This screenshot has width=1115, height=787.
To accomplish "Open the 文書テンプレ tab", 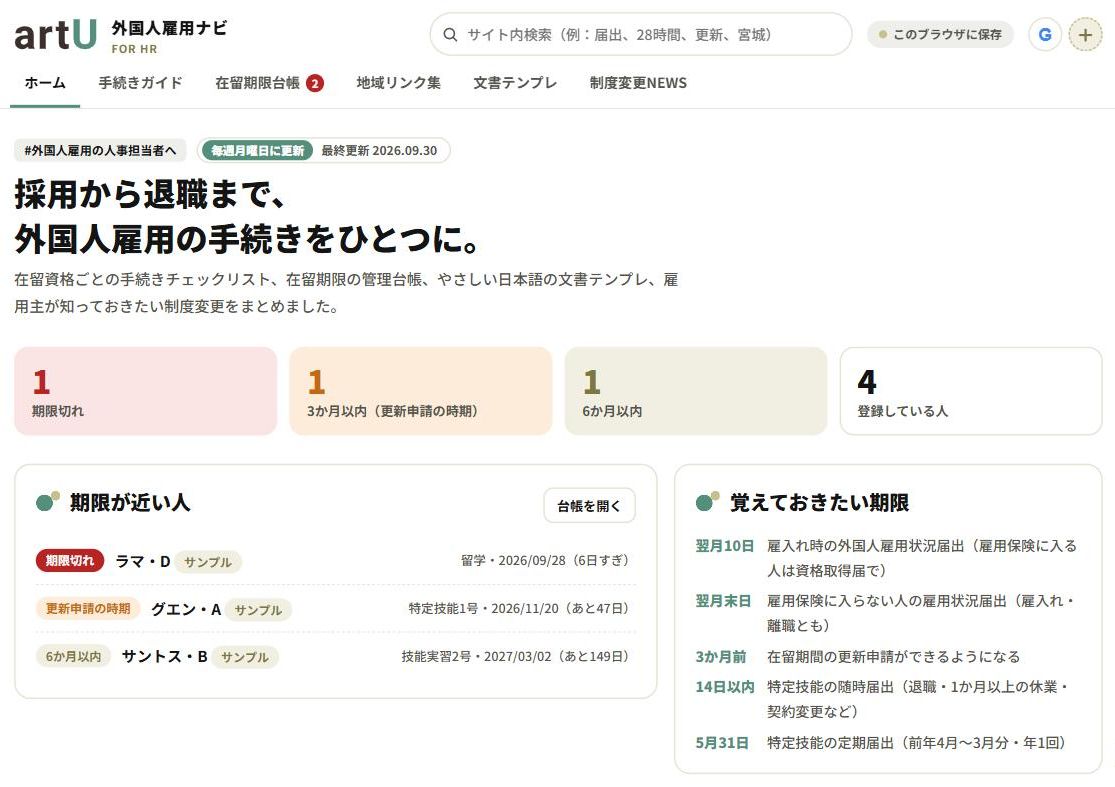I will click(x=515, y=83).
